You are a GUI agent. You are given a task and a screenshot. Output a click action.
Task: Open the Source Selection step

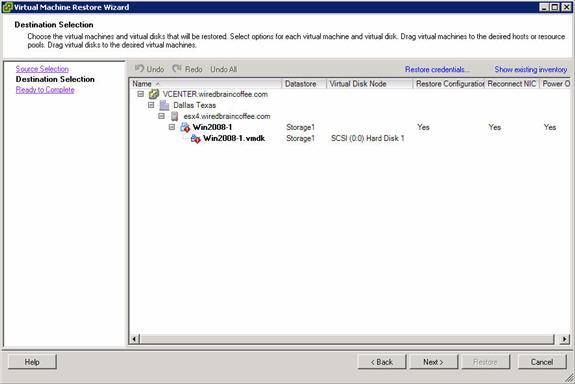pyautogui.click(x=42, y=69)
